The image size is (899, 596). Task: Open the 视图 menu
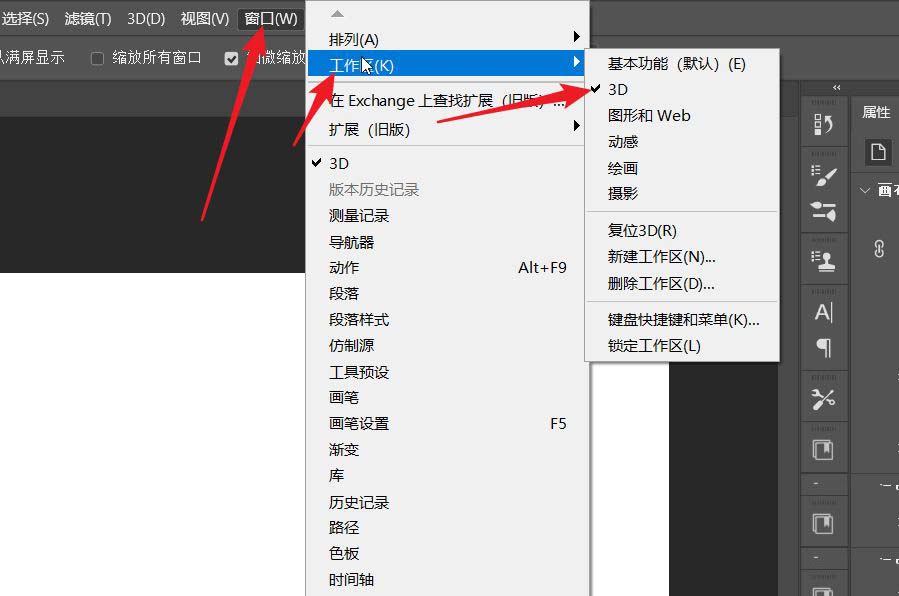point(203,17)
